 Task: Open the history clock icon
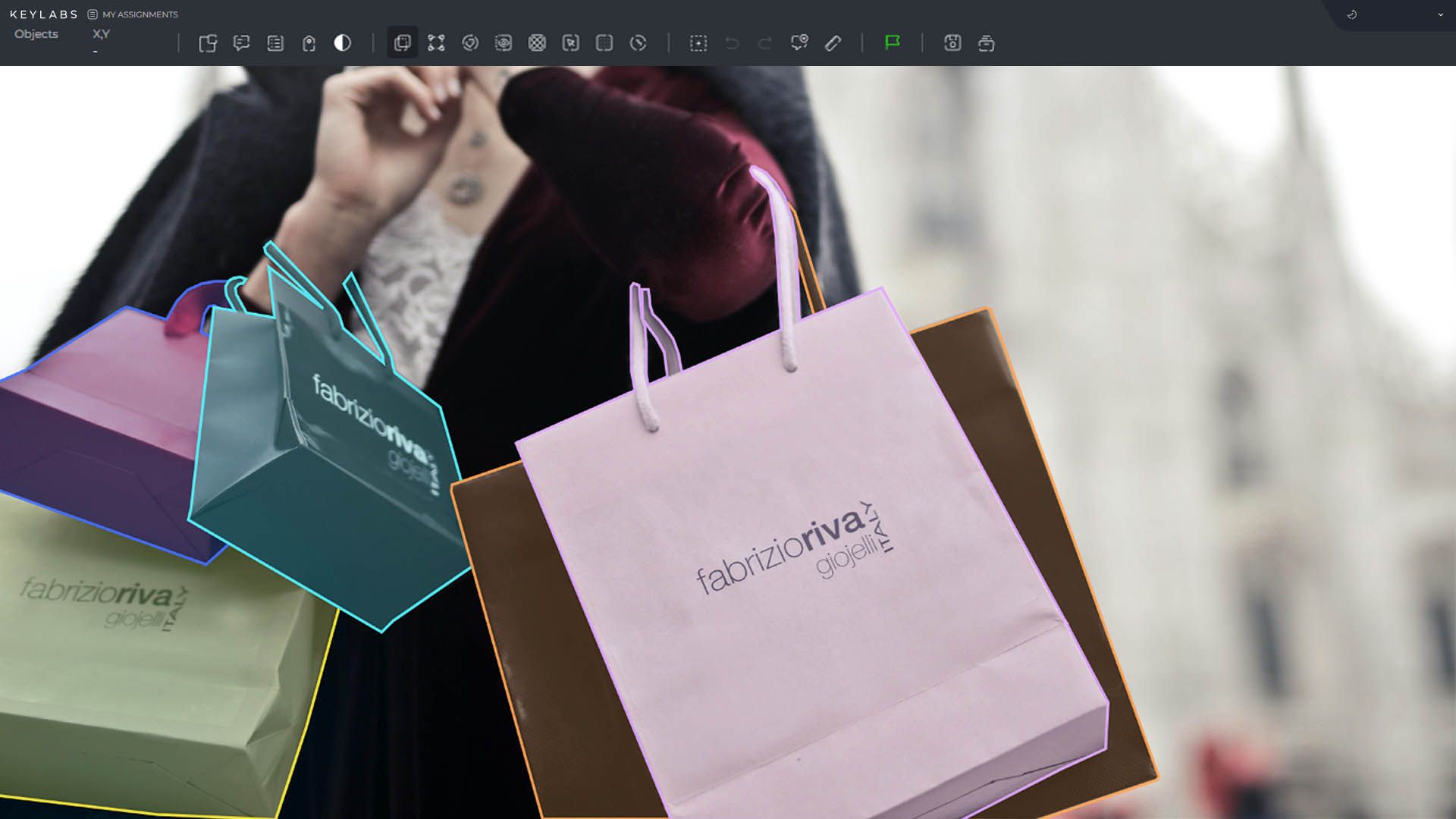click(1351, 14)
